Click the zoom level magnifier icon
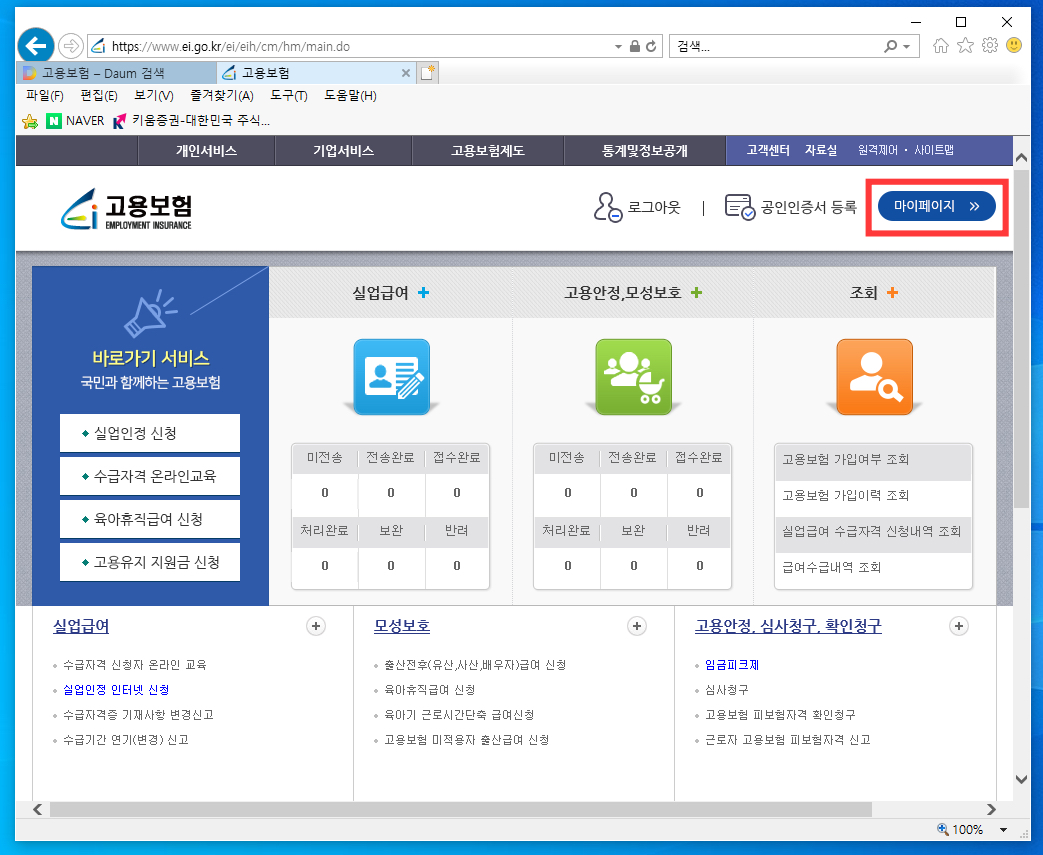The width and height of the screenshot is (1043, 855). click(x=943, y=829)
